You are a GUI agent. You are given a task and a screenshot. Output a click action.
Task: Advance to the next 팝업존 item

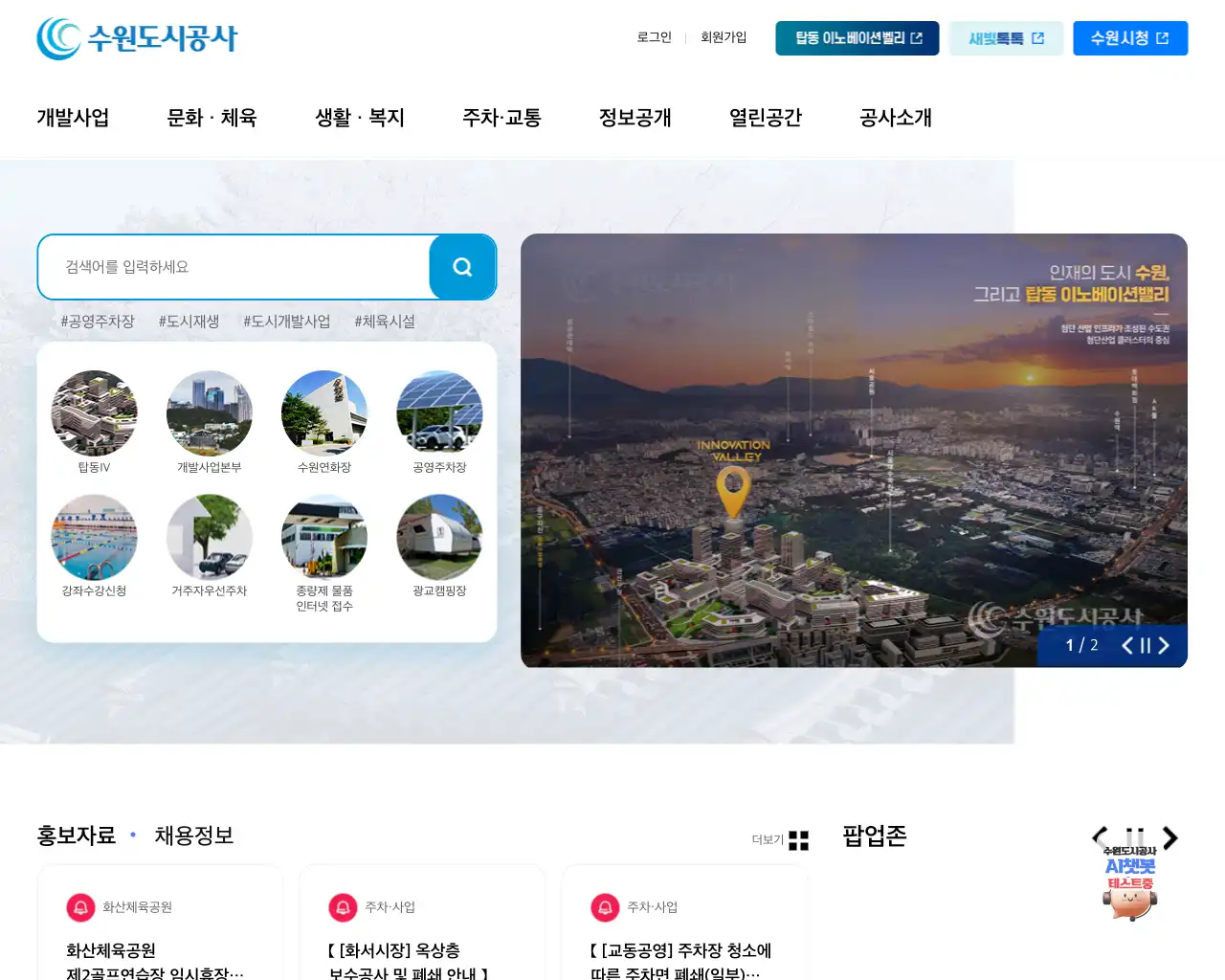pyautogui.click(x=1170, y=837)
